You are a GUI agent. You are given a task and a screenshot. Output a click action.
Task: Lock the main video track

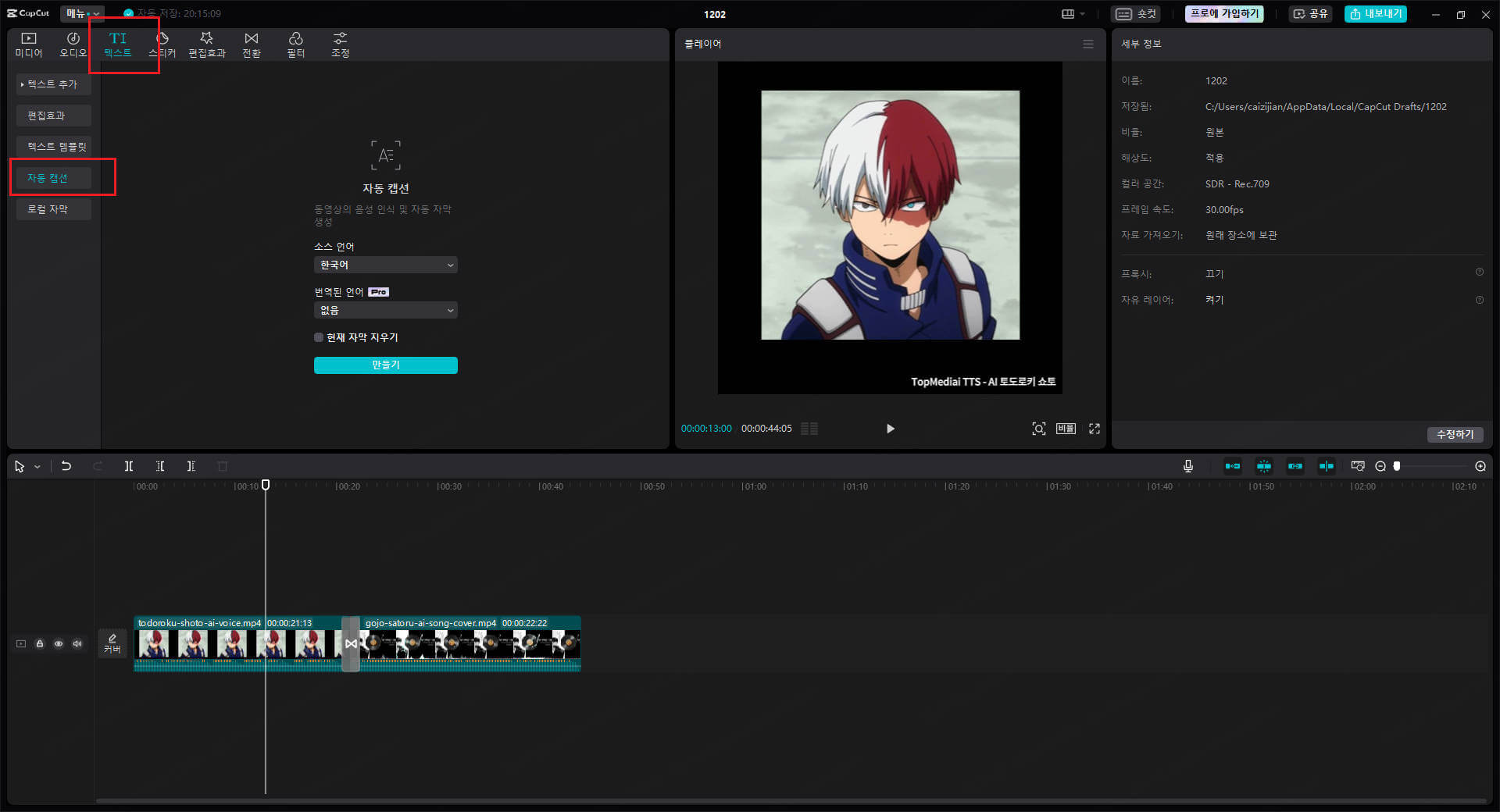coord(40,643)
